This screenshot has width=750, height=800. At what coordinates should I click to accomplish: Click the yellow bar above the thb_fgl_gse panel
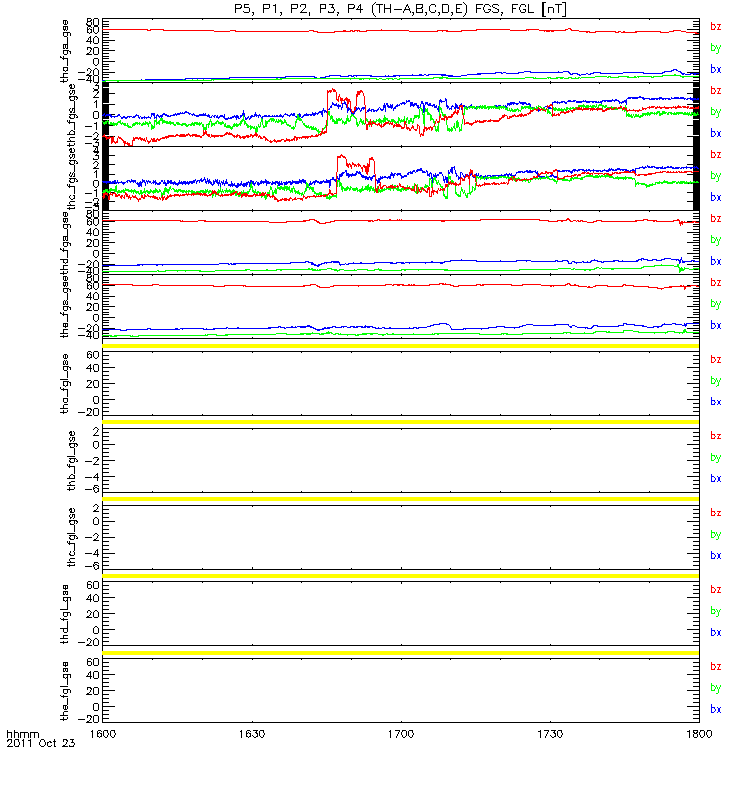coord(401,422)
